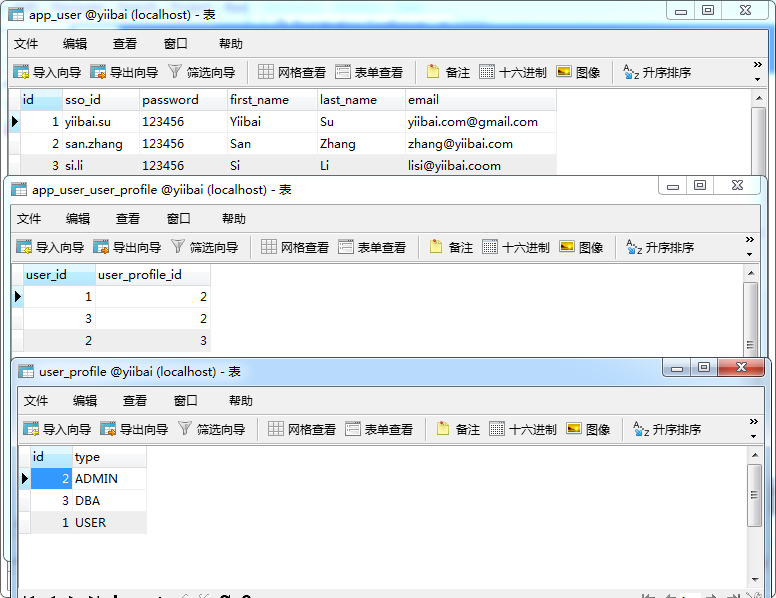776x598 pixels.
Task: Select Image (图像) view in app_user window
Action: [578, 72]
